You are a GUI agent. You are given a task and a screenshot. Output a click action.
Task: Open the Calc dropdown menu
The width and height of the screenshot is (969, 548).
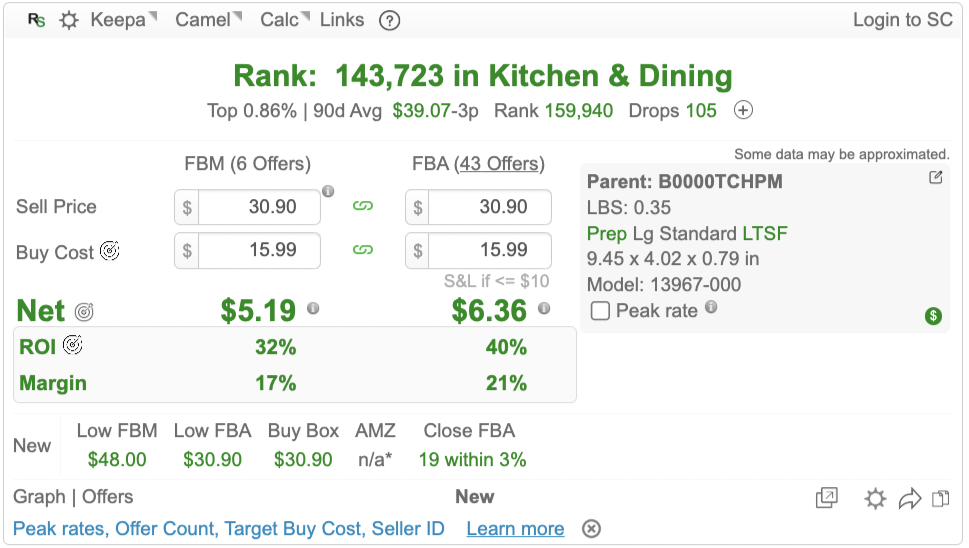[284, 20]
